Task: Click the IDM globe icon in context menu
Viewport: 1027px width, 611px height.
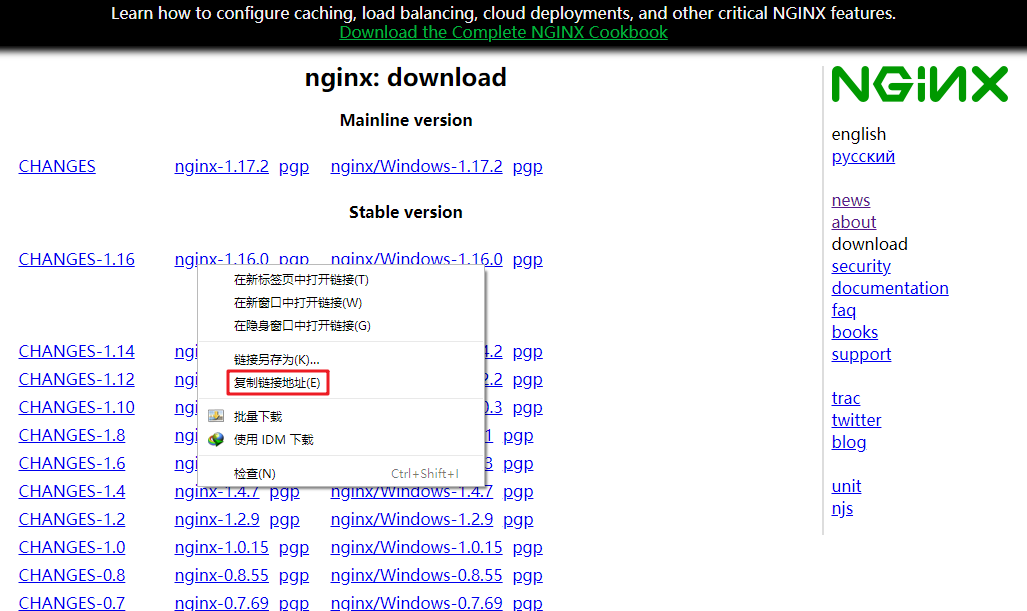Action: click(x=216, y=439)
